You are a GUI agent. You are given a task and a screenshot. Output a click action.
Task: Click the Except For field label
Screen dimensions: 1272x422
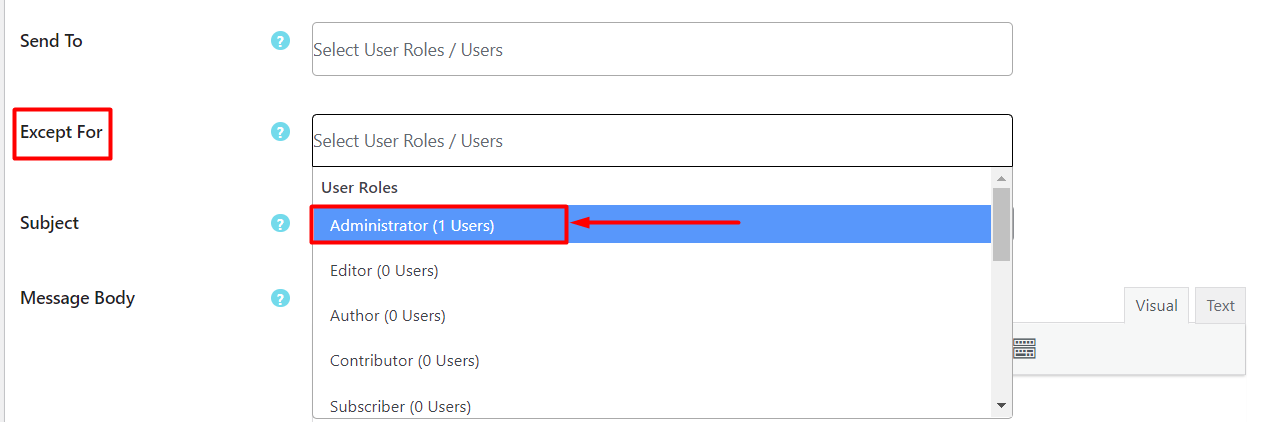tap(61, 132)
